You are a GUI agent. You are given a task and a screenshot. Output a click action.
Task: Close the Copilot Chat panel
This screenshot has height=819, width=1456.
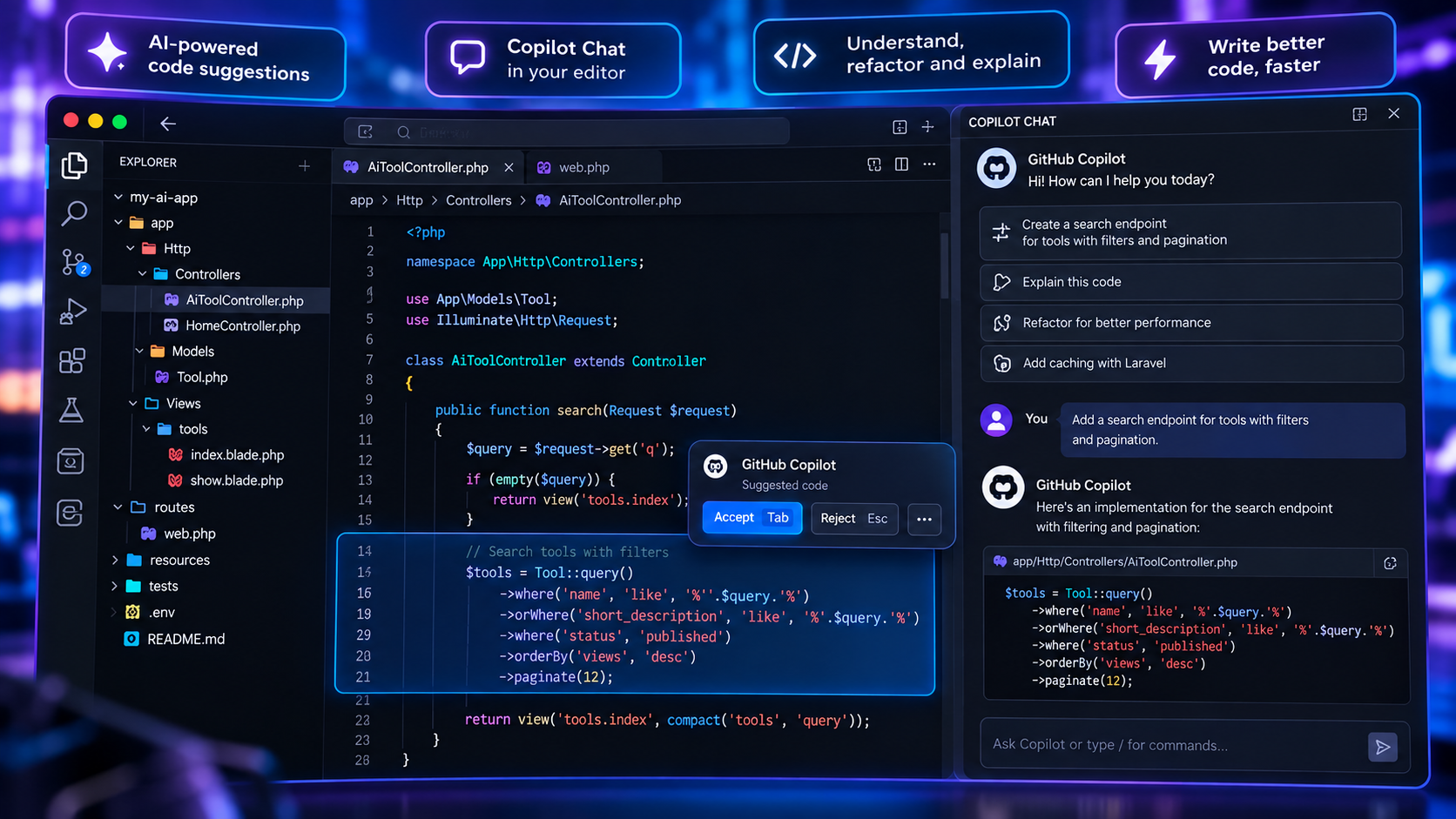tap(1394, 114)
